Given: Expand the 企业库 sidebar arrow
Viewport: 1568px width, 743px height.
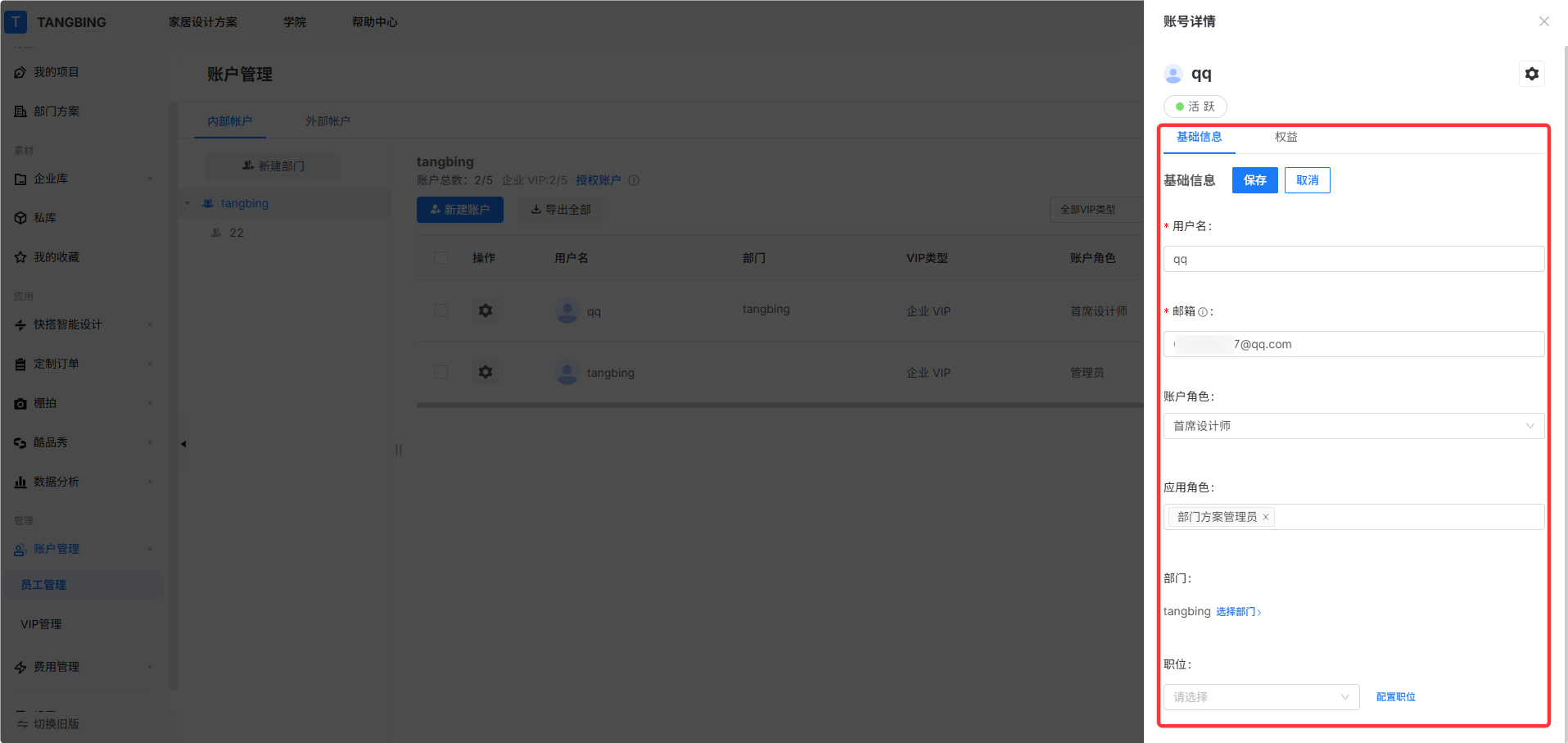Looking at the screenshot, I should point(150,179).
